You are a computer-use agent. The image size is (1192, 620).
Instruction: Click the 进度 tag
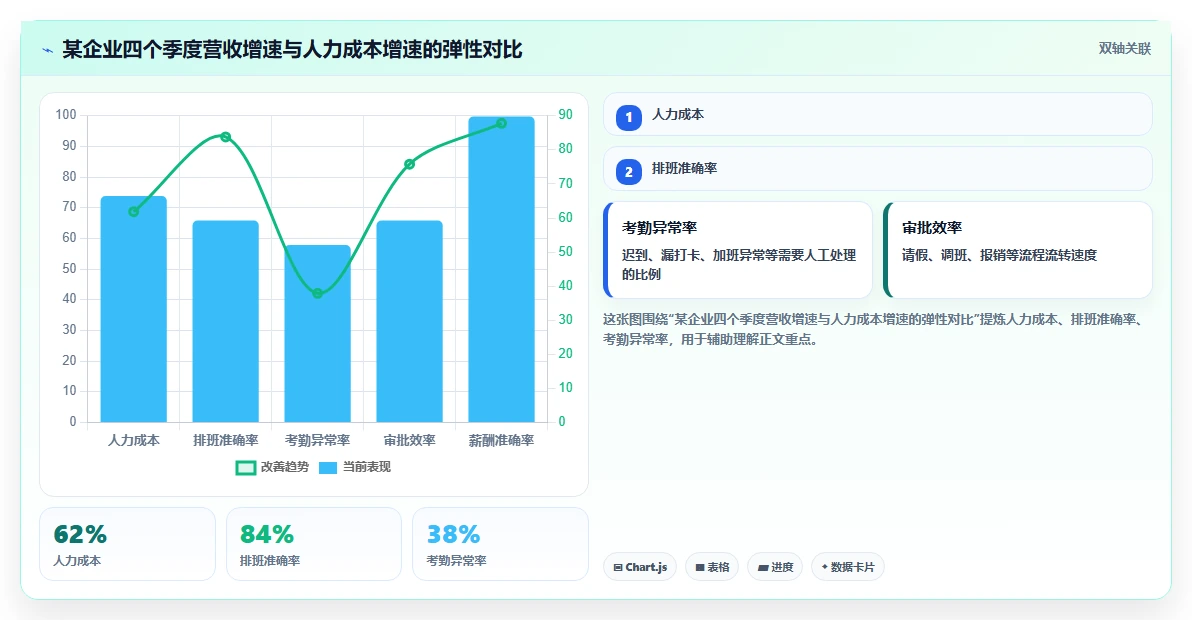tap(775, 567)
